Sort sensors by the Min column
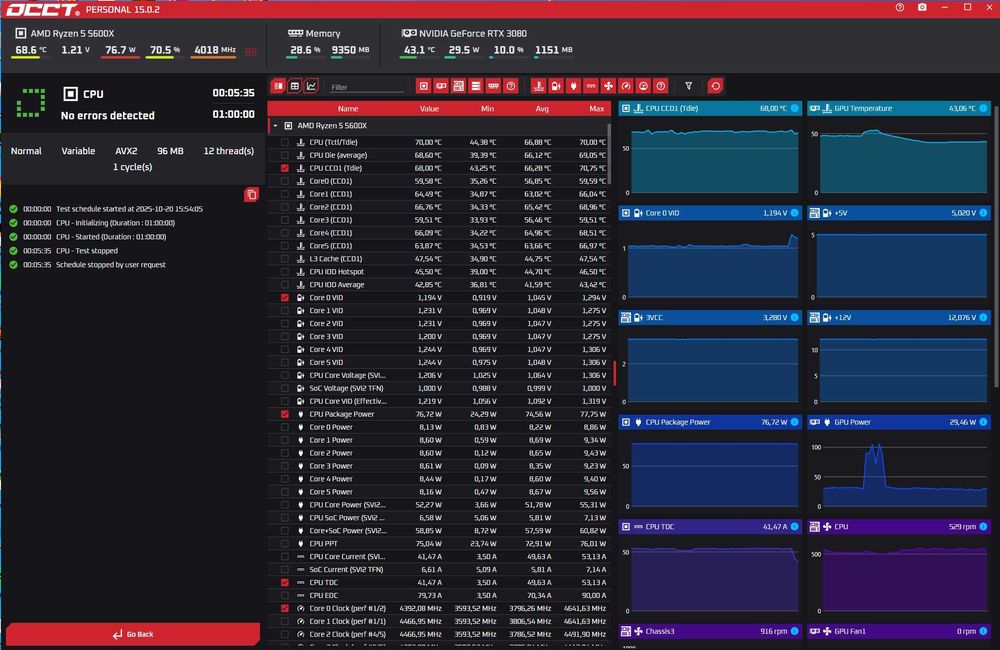 (x=487, y=109)
